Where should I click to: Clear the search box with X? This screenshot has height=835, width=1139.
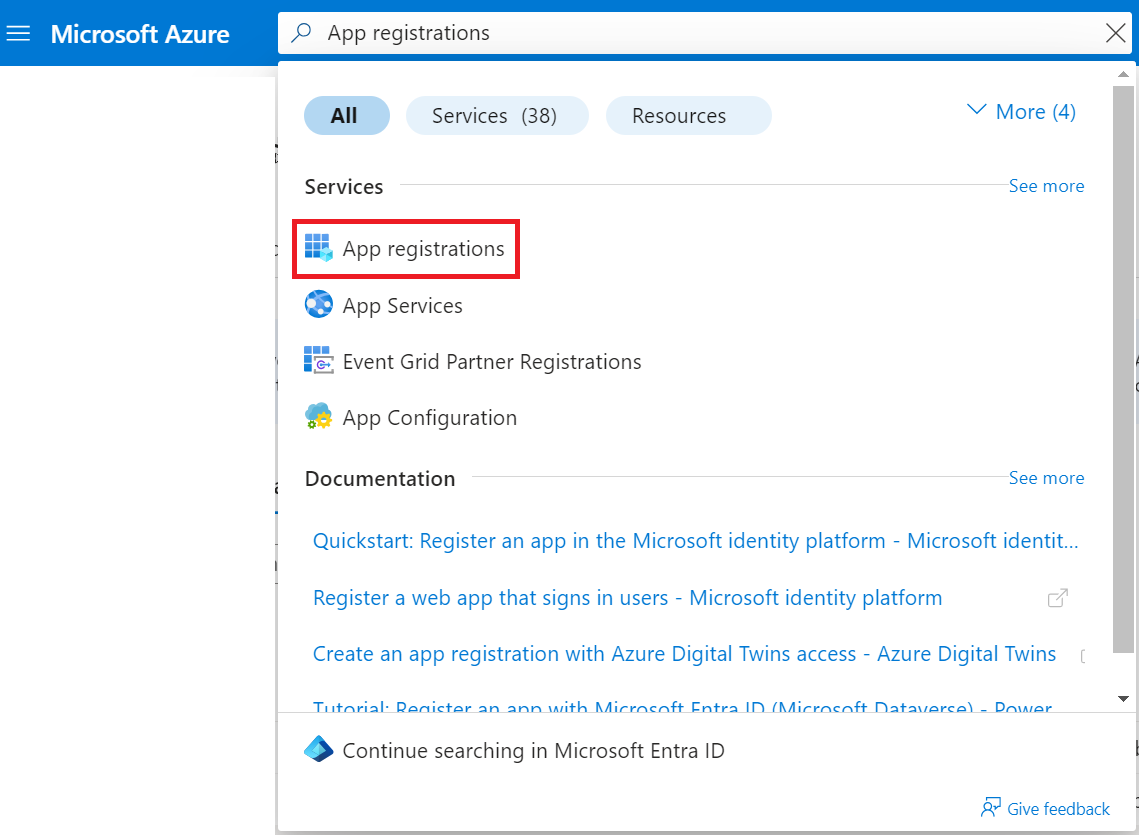coord(1116,33)
